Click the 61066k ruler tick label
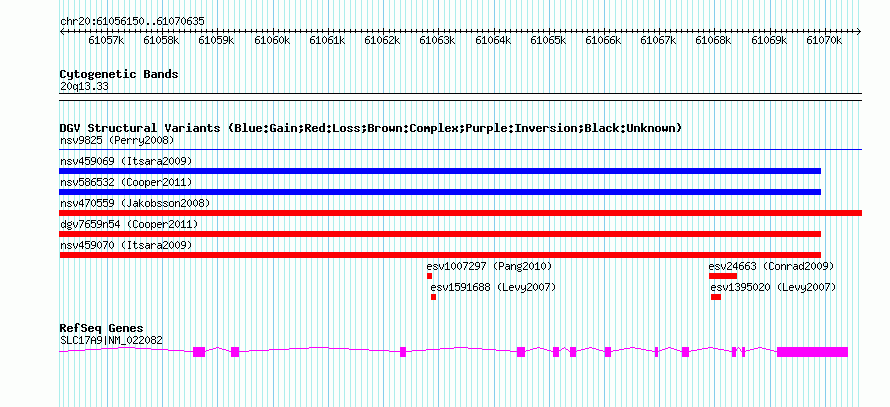The height and width of the screenshot is (407, 890). [603, 40]
